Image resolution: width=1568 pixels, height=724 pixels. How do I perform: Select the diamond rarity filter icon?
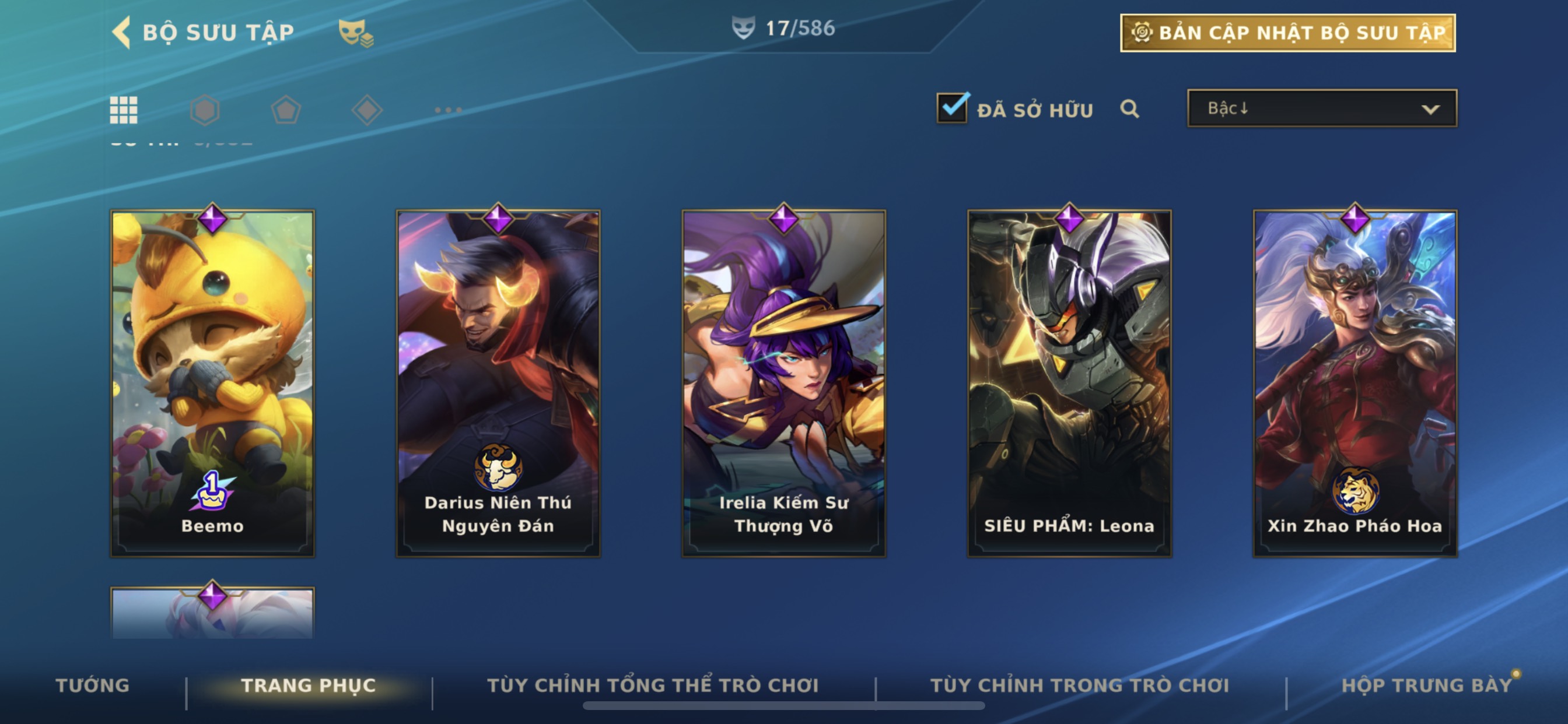point(367,110)
